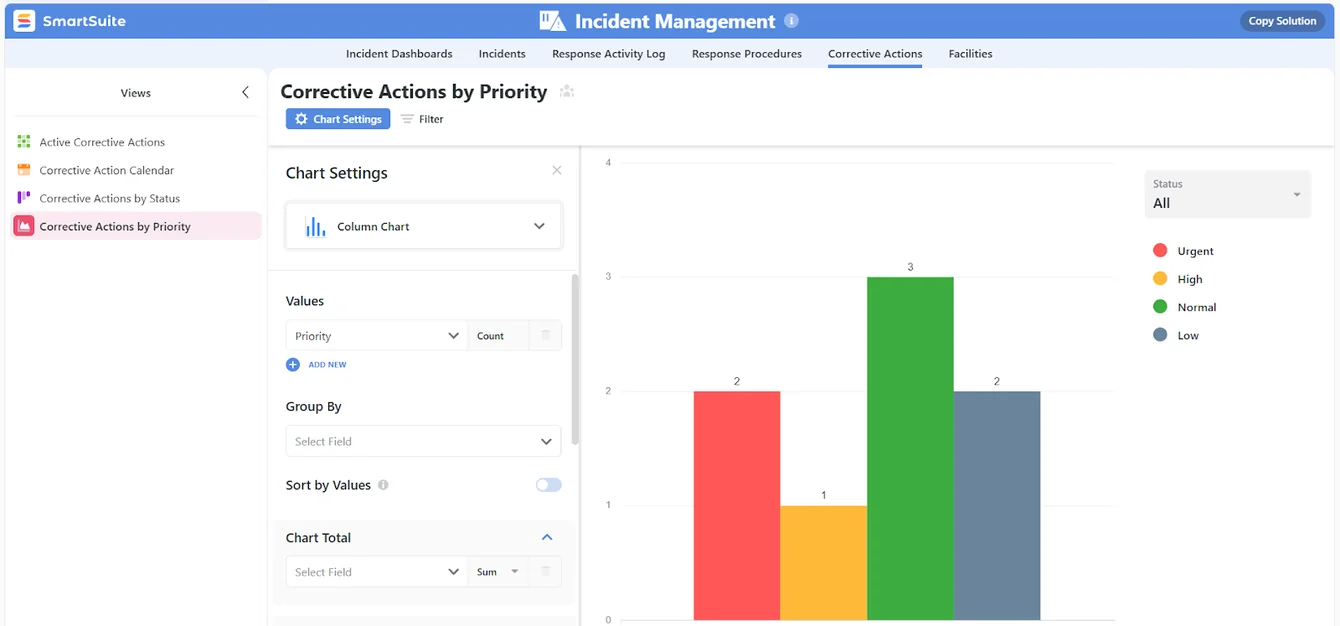
Task: Click the calendar icon for Corrective Action Calendar
Action: (x=24, y=170)
